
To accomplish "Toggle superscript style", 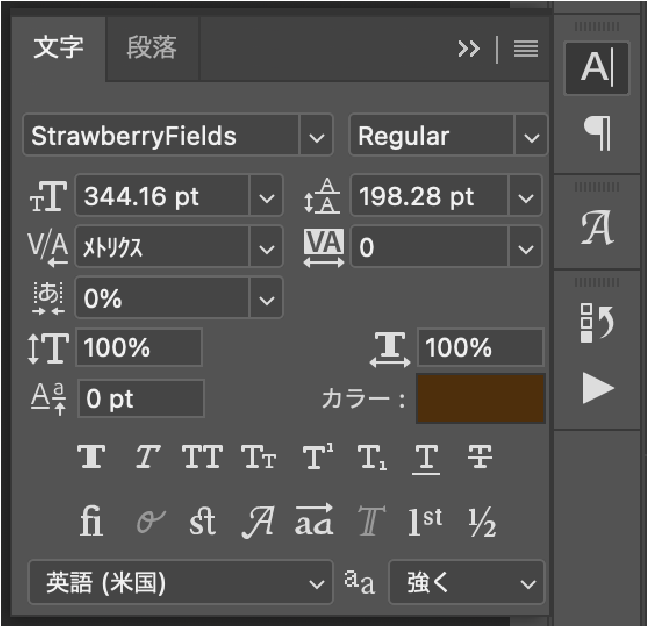I will pos(318,456).
